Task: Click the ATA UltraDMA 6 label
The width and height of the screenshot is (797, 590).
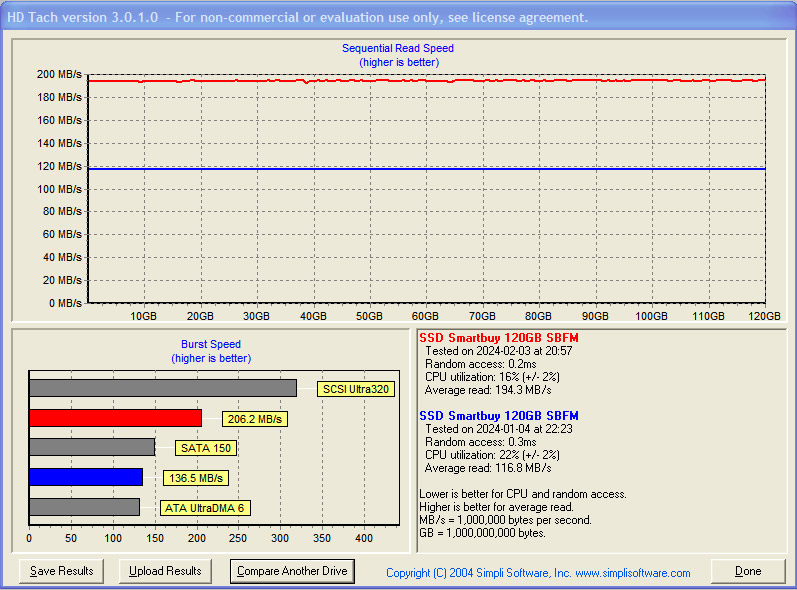Action: (204, 508)
